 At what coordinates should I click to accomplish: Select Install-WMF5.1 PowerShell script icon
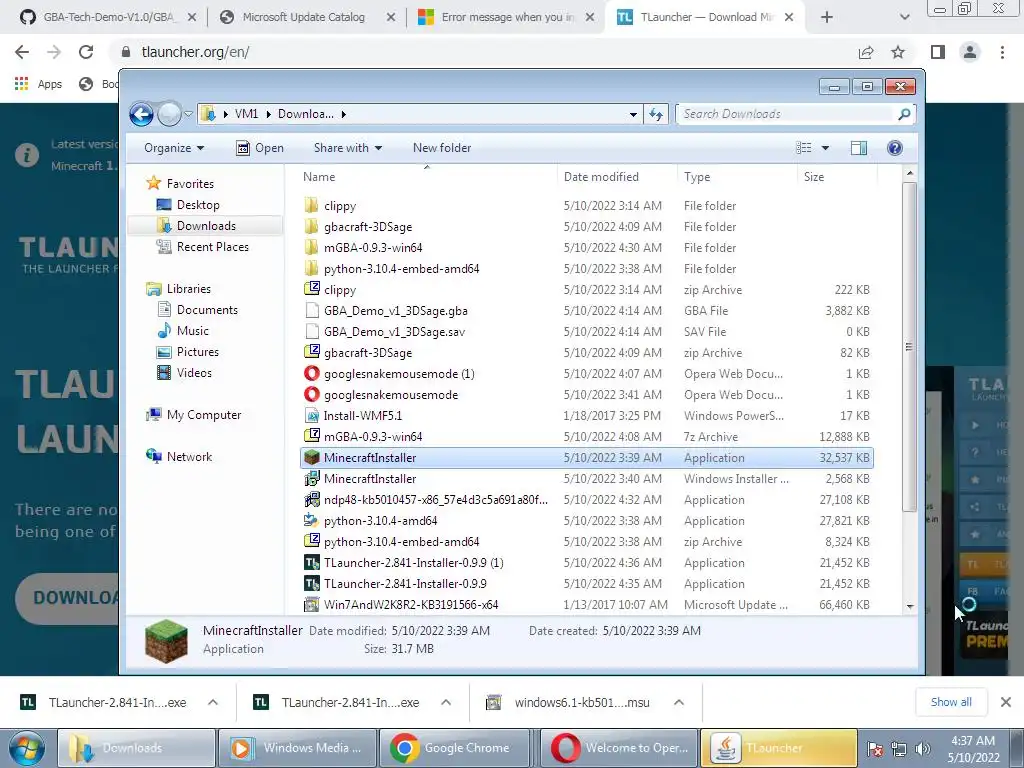coord(312,415)
